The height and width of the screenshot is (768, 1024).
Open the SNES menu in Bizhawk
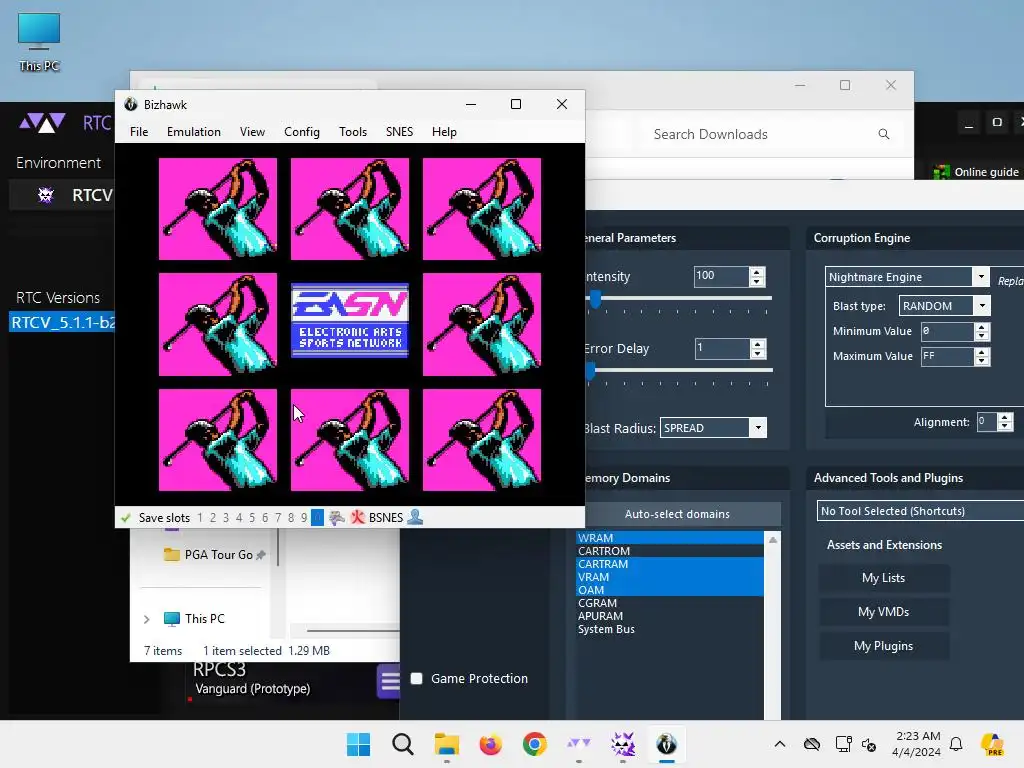pyautogui.click(x=400, y=132)
